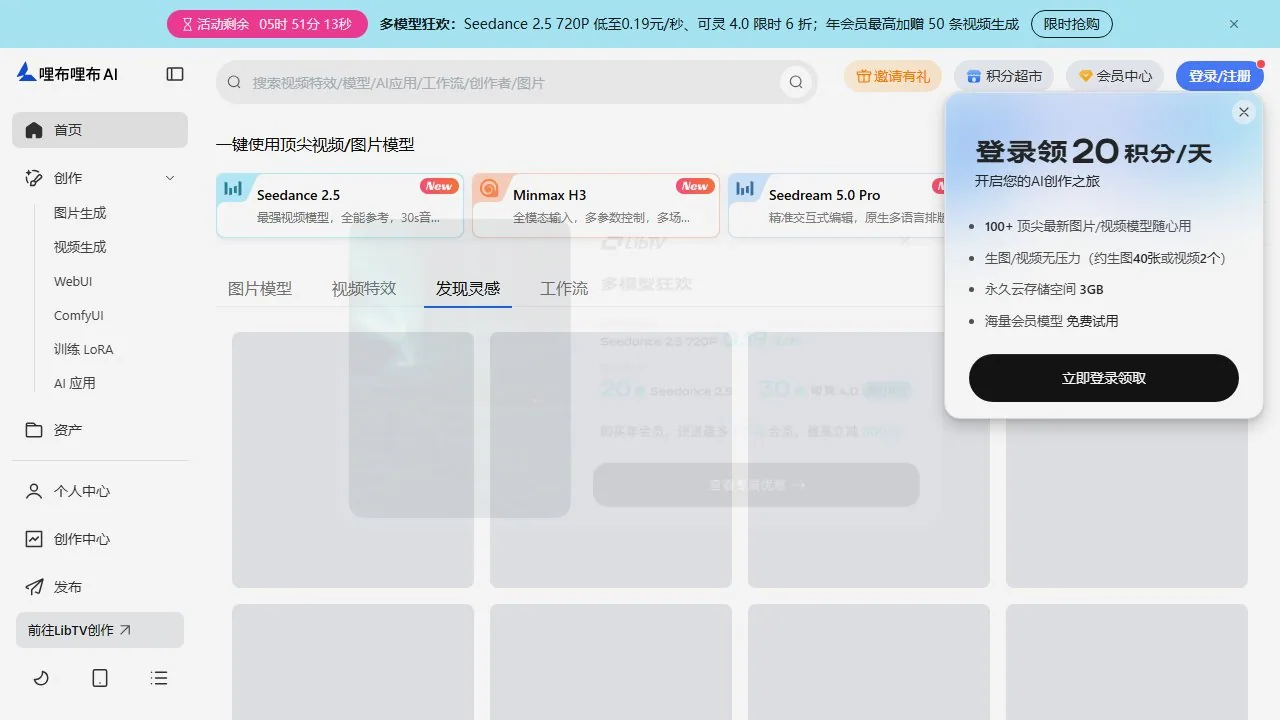Open 积分超市 points store

[x=1004, y=76]
